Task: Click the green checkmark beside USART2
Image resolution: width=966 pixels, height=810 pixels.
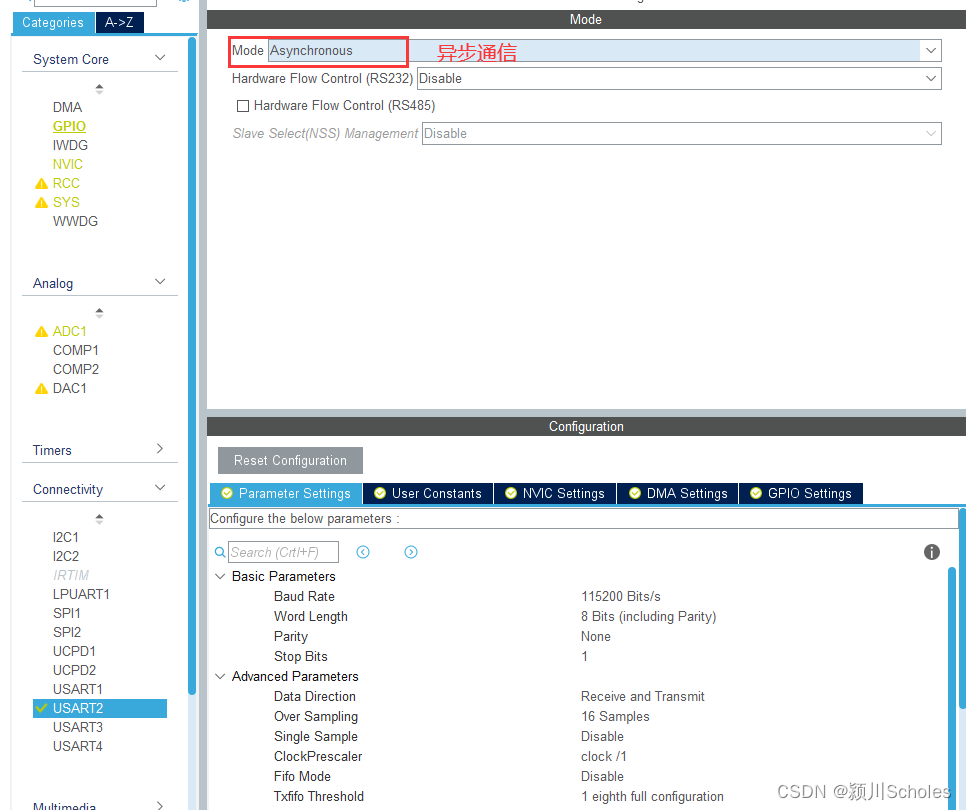Action: tap(42, 708)
